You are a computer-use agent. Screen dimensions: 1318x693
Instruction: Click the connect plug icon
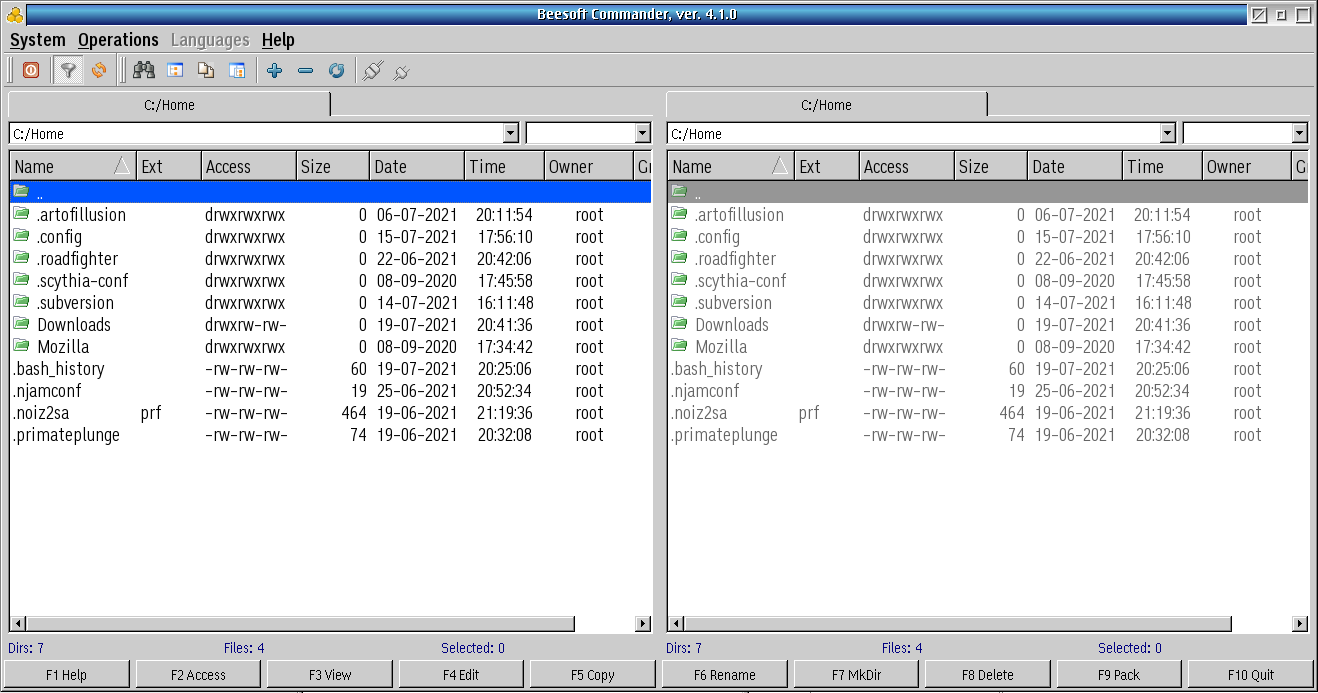[372, 70]
